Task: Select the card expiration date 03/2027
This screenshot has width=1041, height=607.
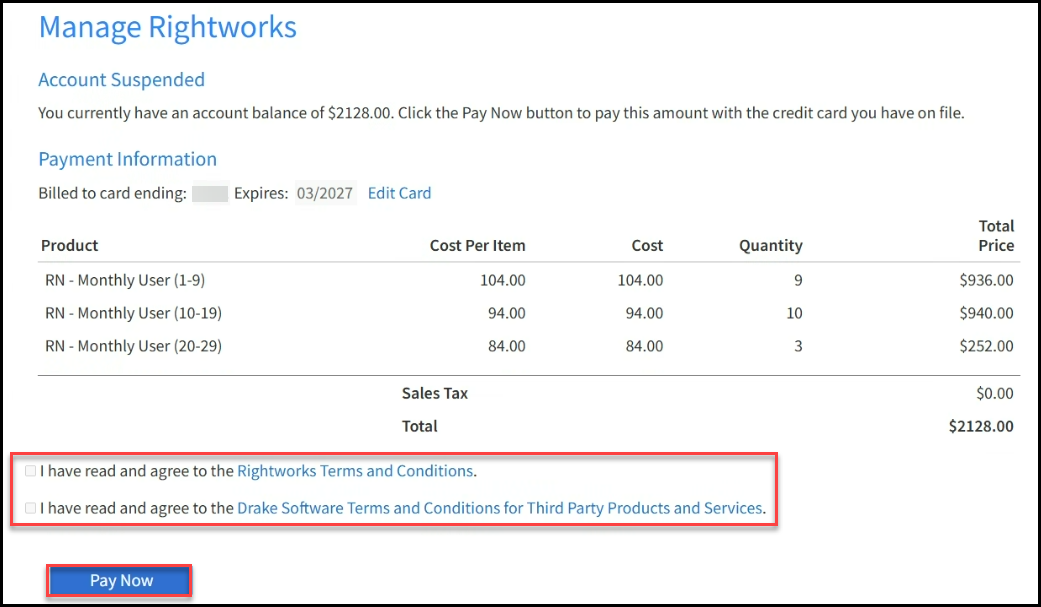Action: pyautogui.click(x=324, y=193)
